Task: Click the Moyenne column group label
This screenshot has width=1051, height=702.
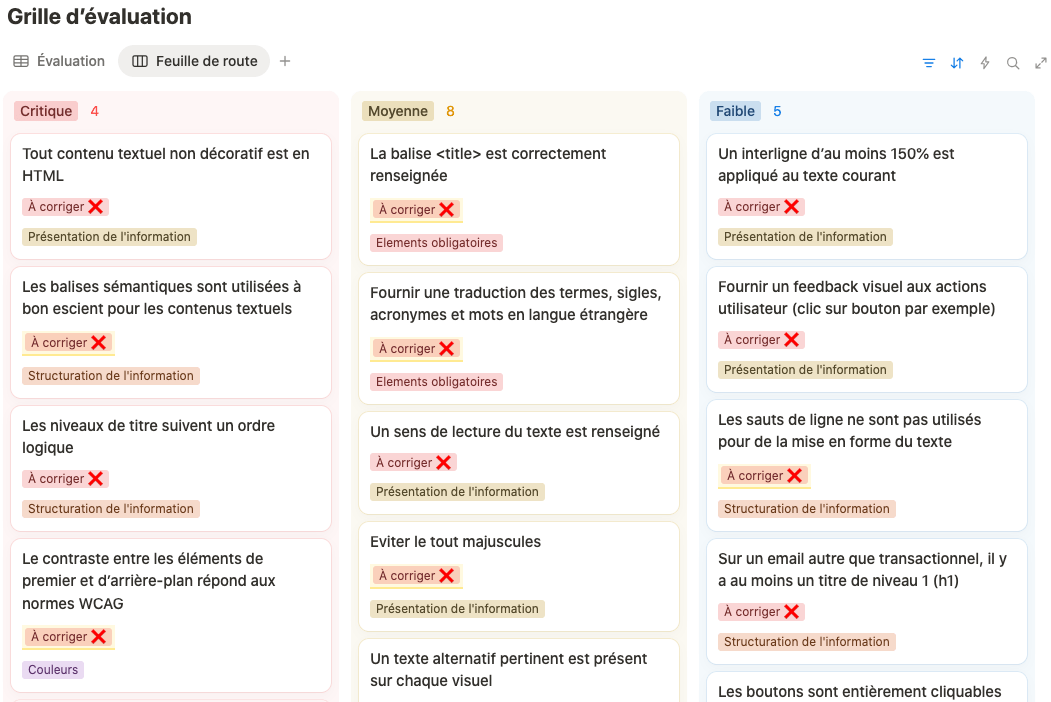Action: tap(397, 111)
